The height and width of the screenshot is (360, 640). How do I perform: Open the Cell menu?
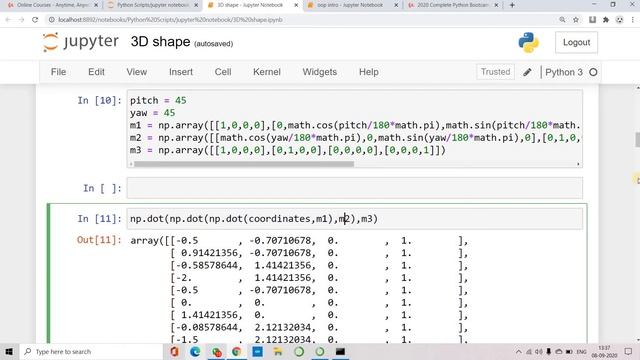point(223,72)
